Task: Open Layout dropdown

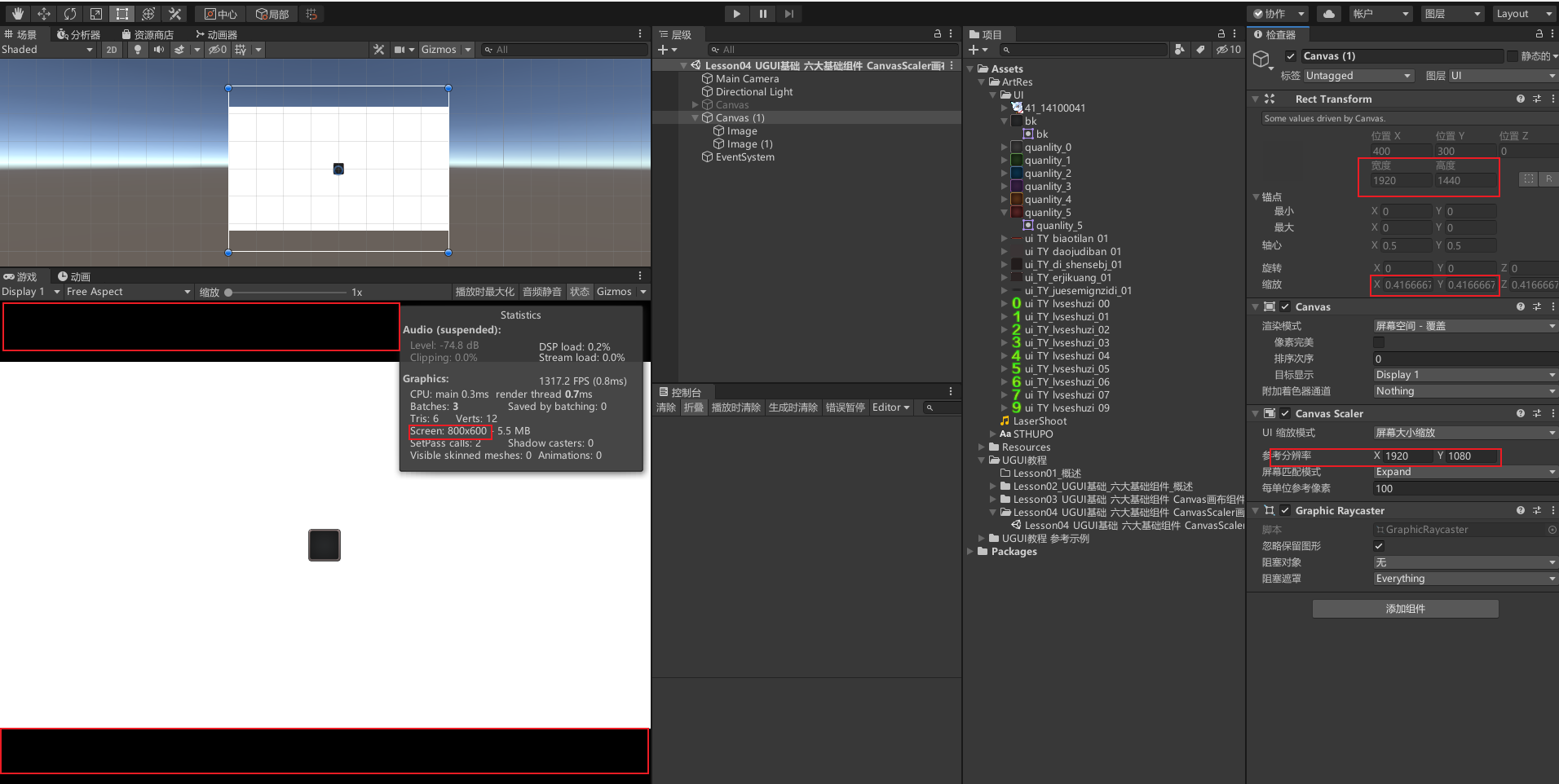Action: coord(1524,14)
